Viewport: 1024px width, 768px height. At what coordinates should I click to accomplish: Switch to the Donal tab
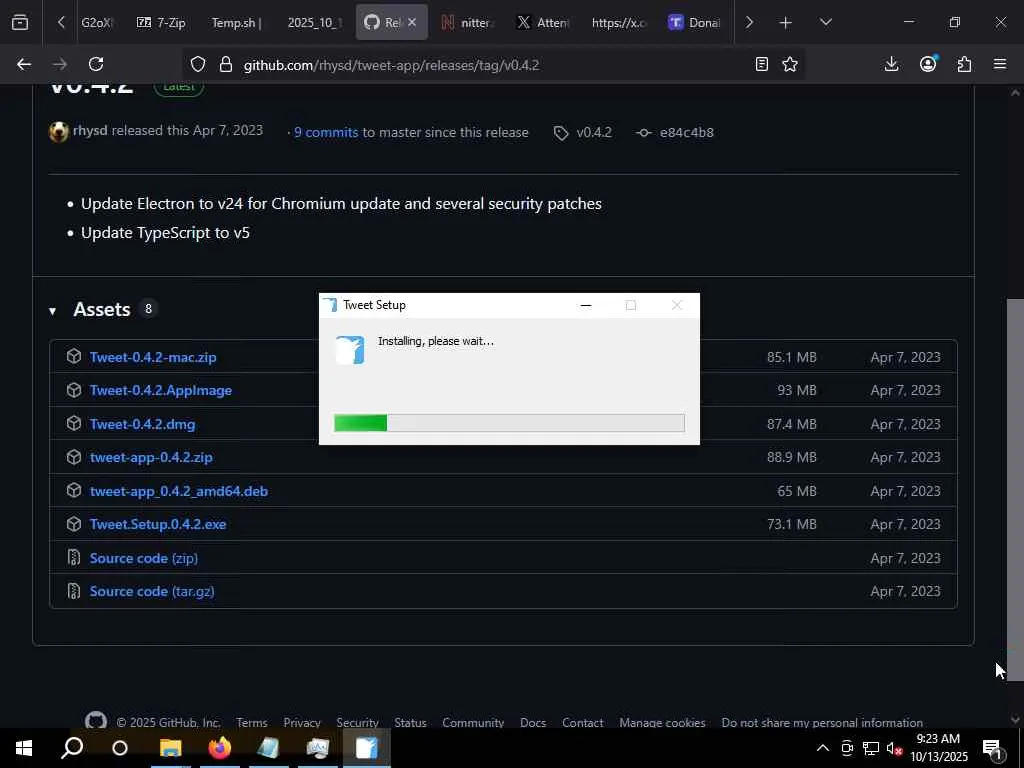[x=694, y=22]
